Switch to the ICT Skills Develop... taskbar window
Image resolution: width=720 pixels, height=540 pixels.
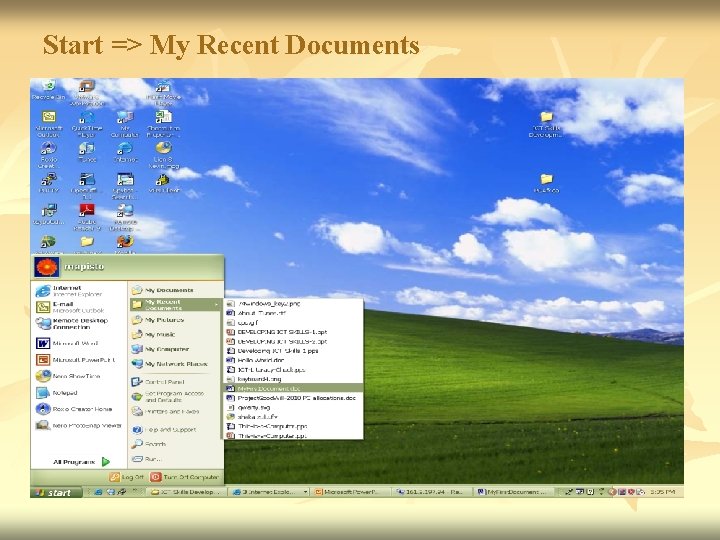[187, 492]
